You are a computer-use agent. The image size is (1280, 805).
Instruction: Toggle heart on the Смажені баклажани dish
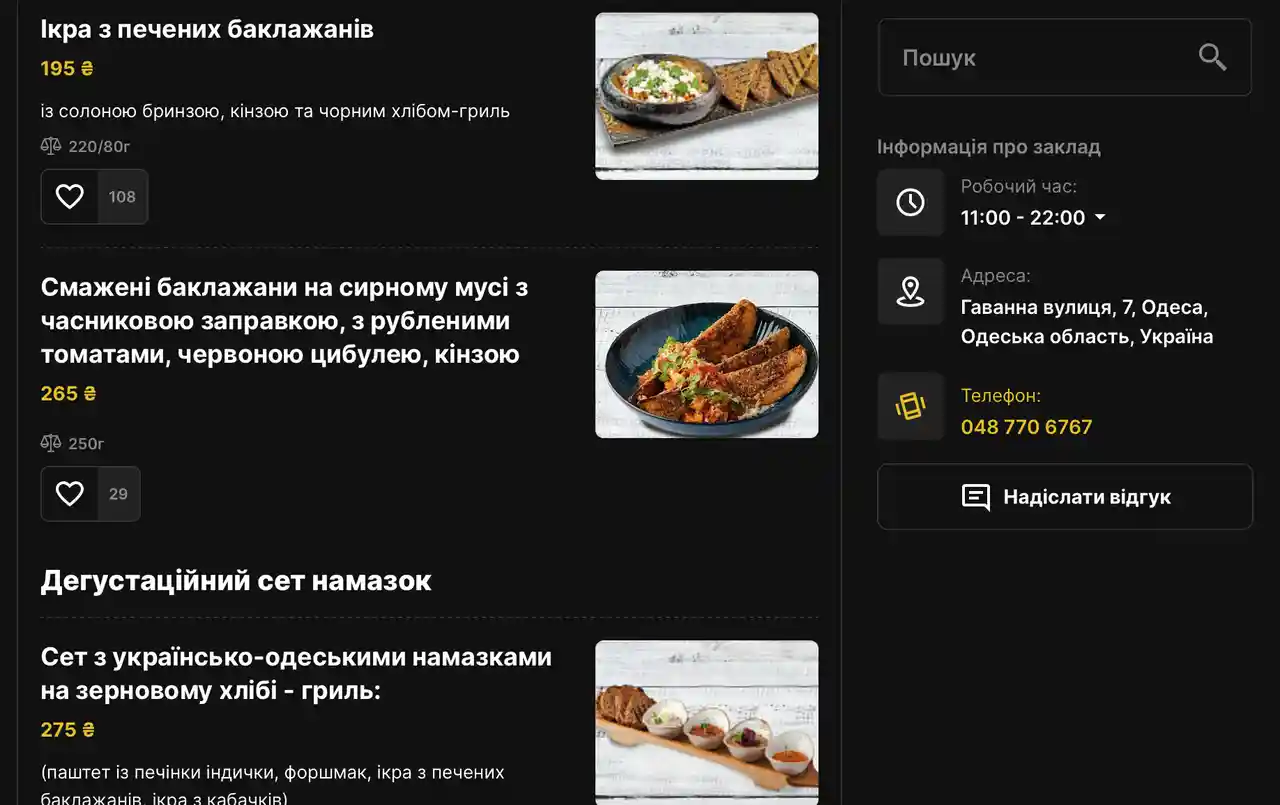[69, 493]
